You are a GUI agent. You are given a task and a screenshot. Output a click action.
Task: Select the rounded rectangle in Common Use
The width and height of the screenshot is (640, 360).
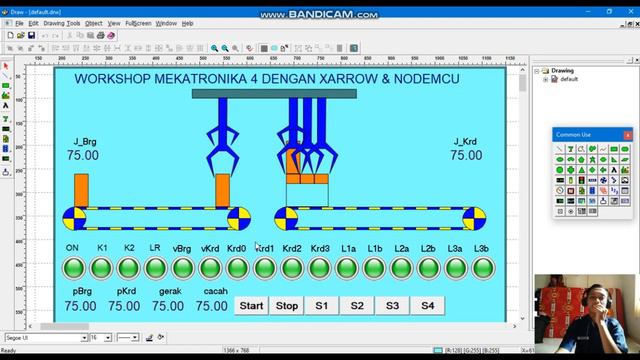coord(625,149)
